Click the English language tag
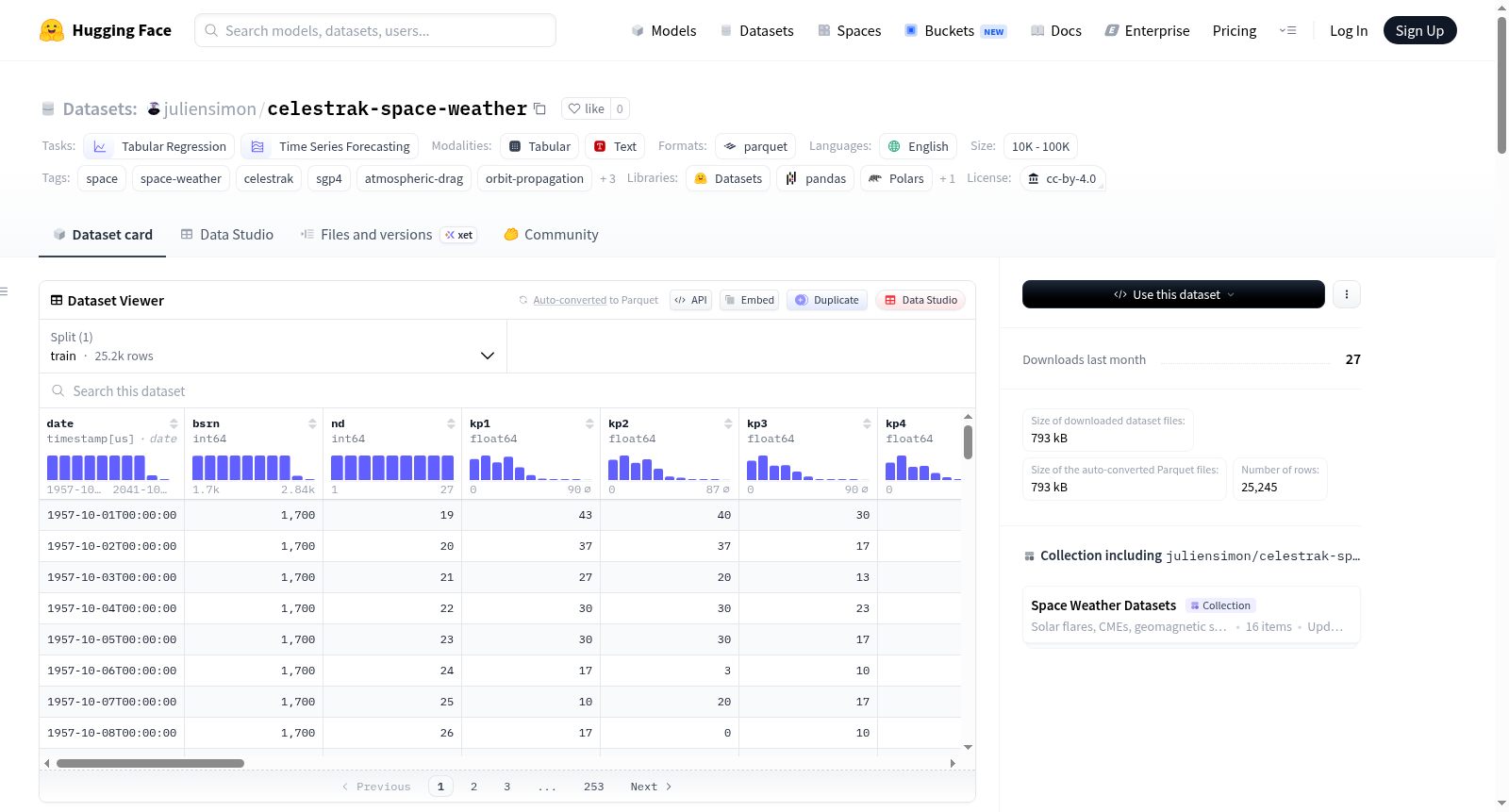The width and height of the screenshot is (1509, 812). tap(918, 146)
